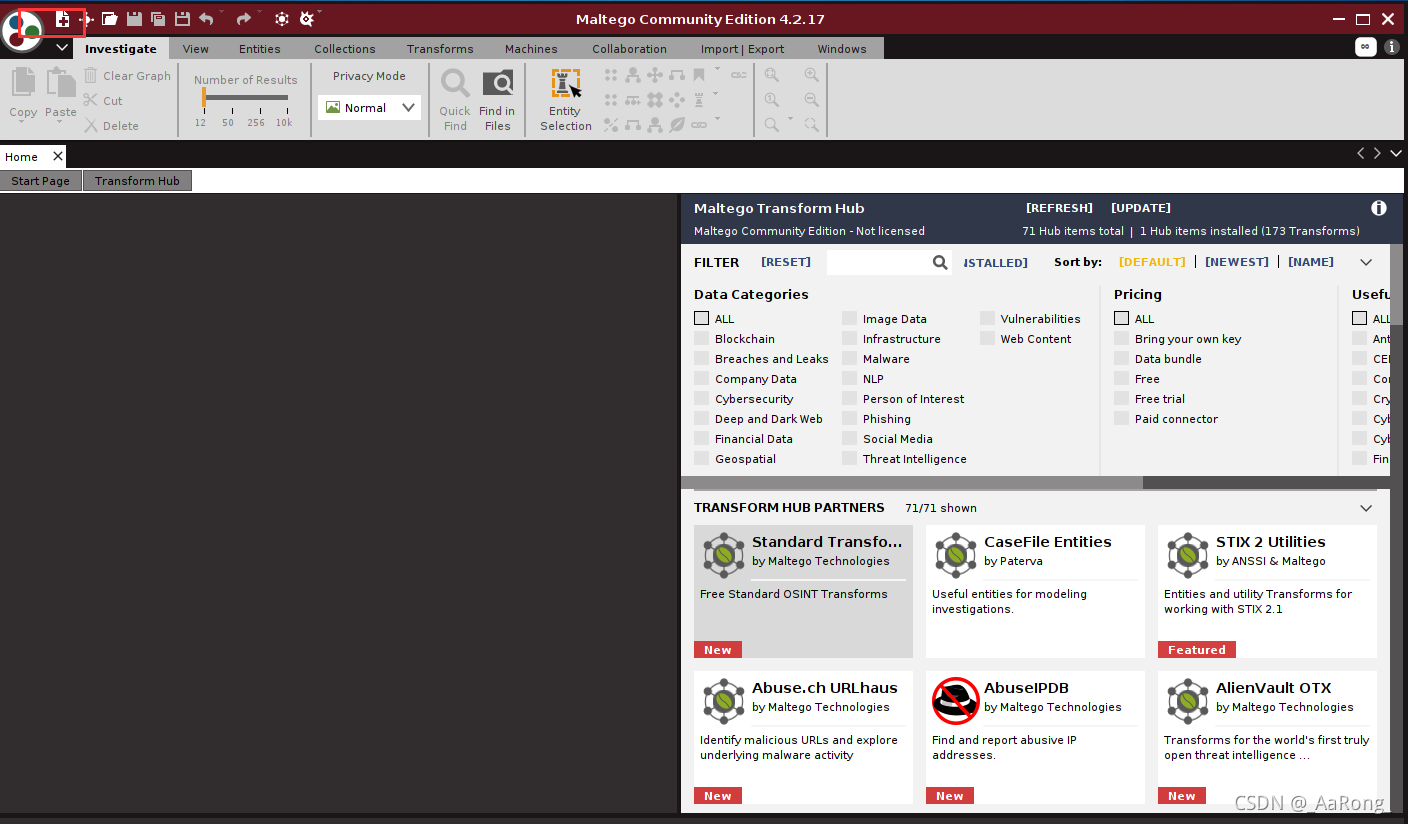
Task: Tick the Social Media checkbox
Action: pos(849,438)
